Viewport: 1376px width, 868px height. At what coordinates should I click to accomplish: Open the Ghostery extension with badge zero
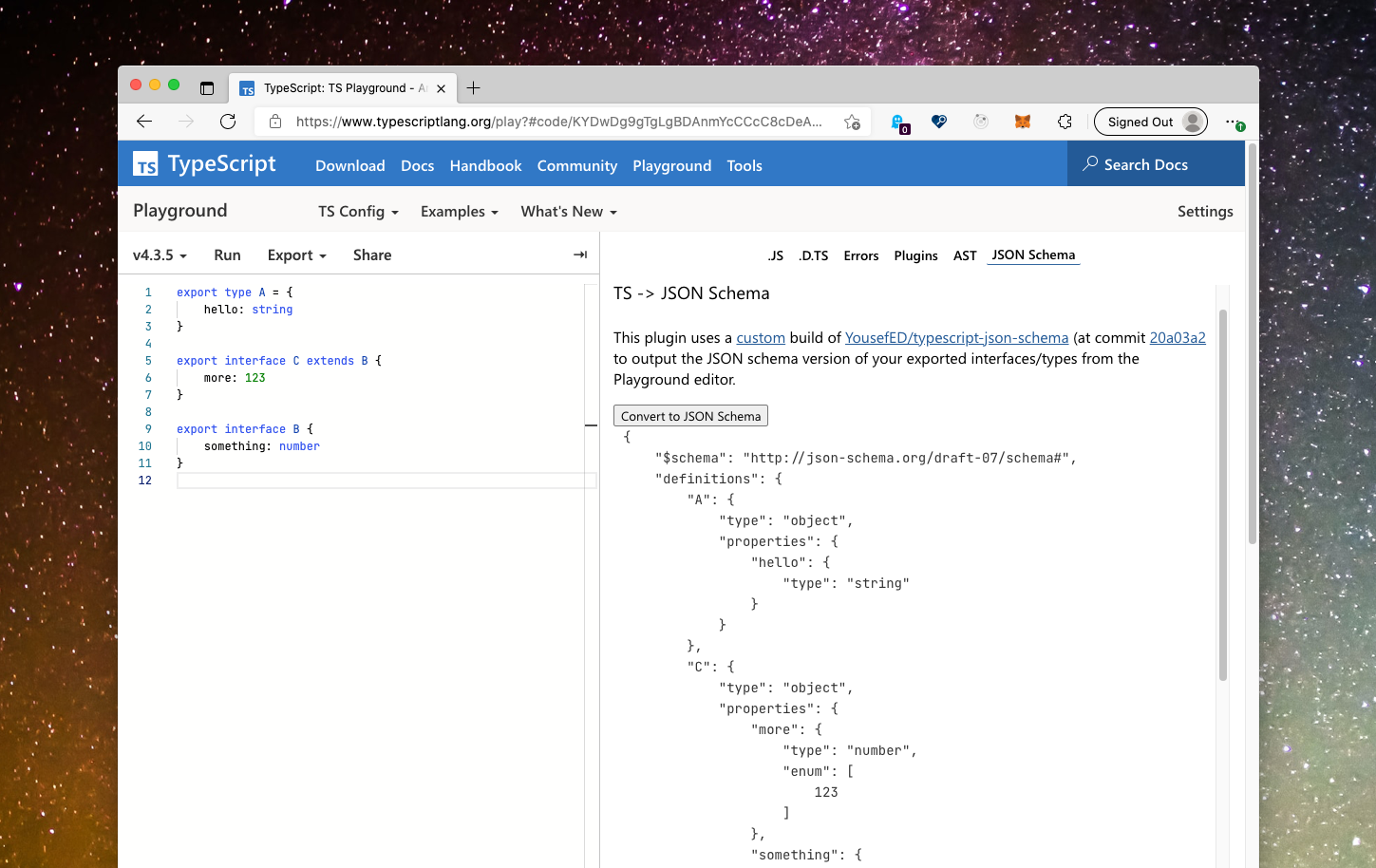(898, 122)
